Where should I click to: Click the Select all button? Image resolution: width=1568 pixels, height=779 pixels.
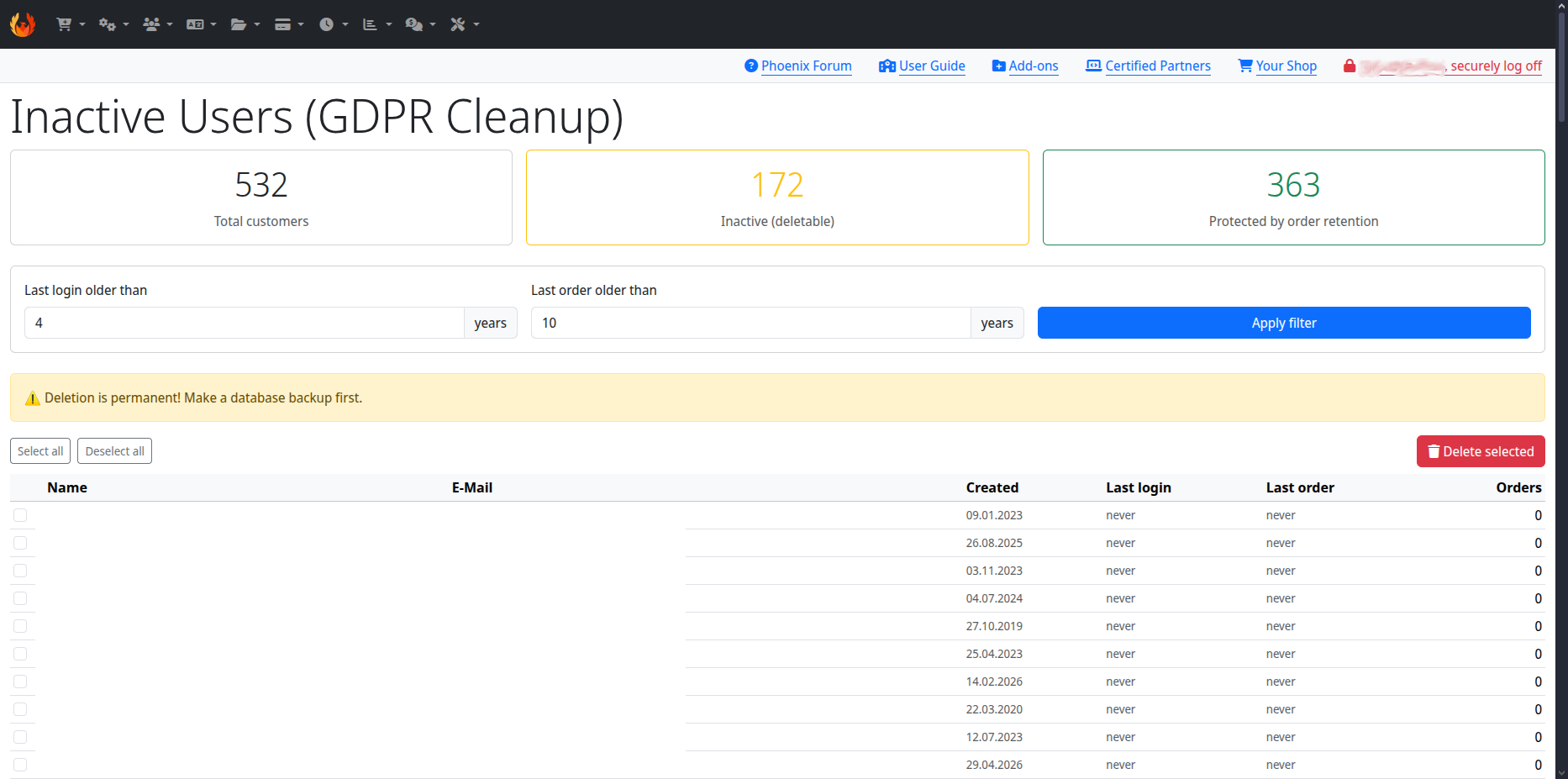point(40,451)
